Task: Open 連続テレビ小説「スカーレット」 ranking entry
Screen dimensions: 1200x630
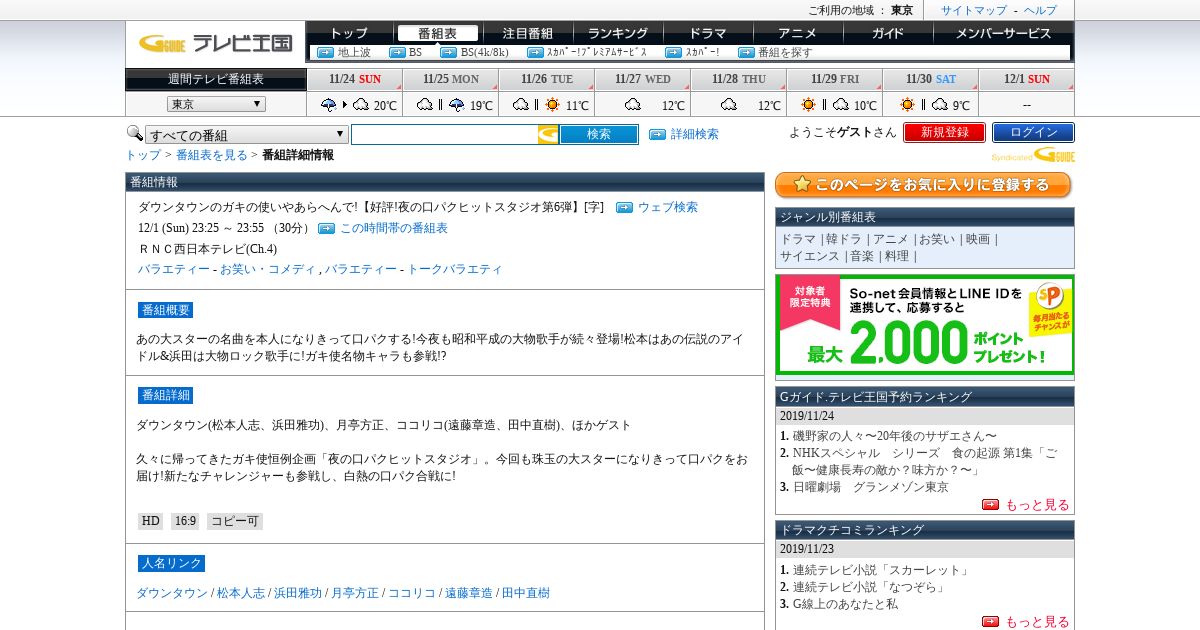Action: click(x=882, y=570)
